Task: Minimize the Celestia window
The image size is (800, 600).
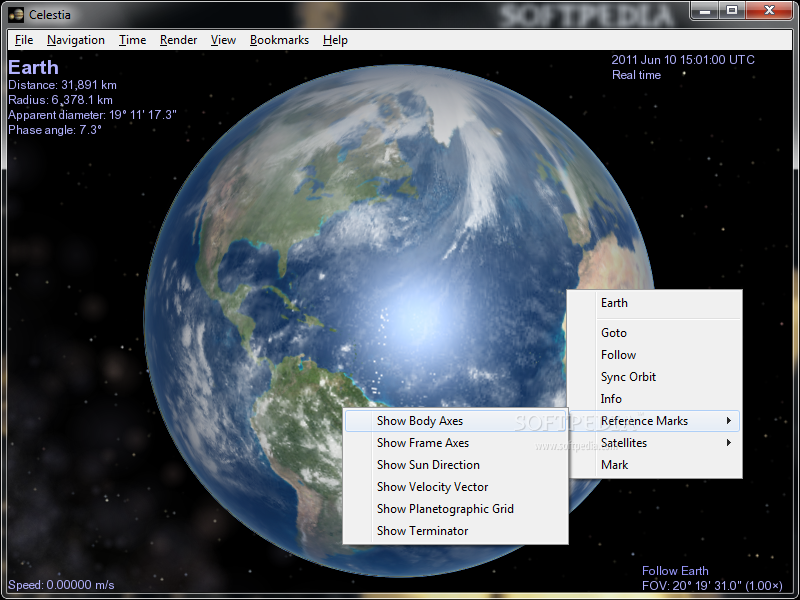Action: 705,11
